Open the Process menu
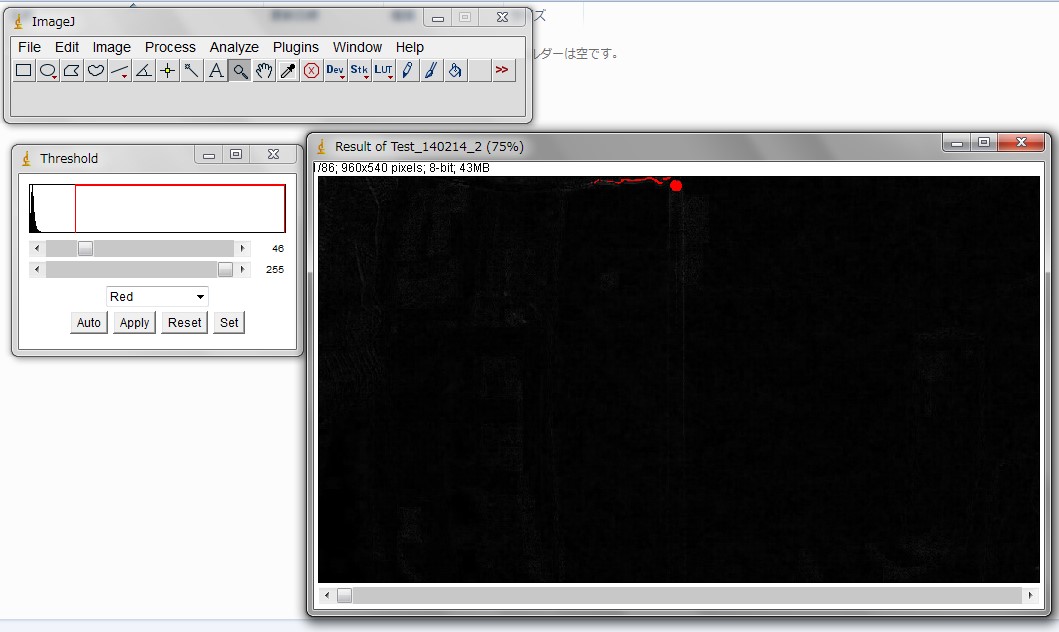This screenshot has width=1059, height=632. (170, 47)
